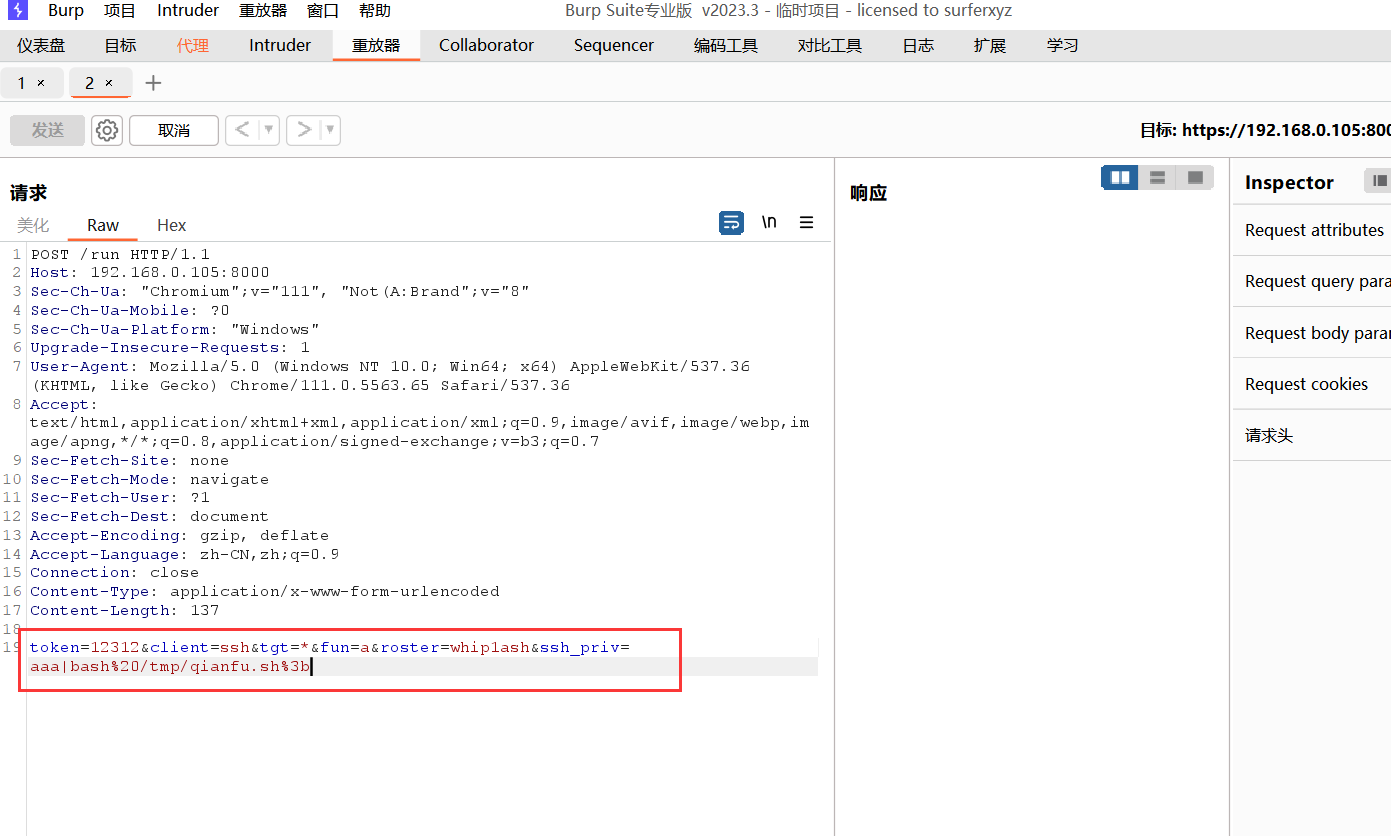
Task: Click the Content-Length: 137 line
Action: 125,610
